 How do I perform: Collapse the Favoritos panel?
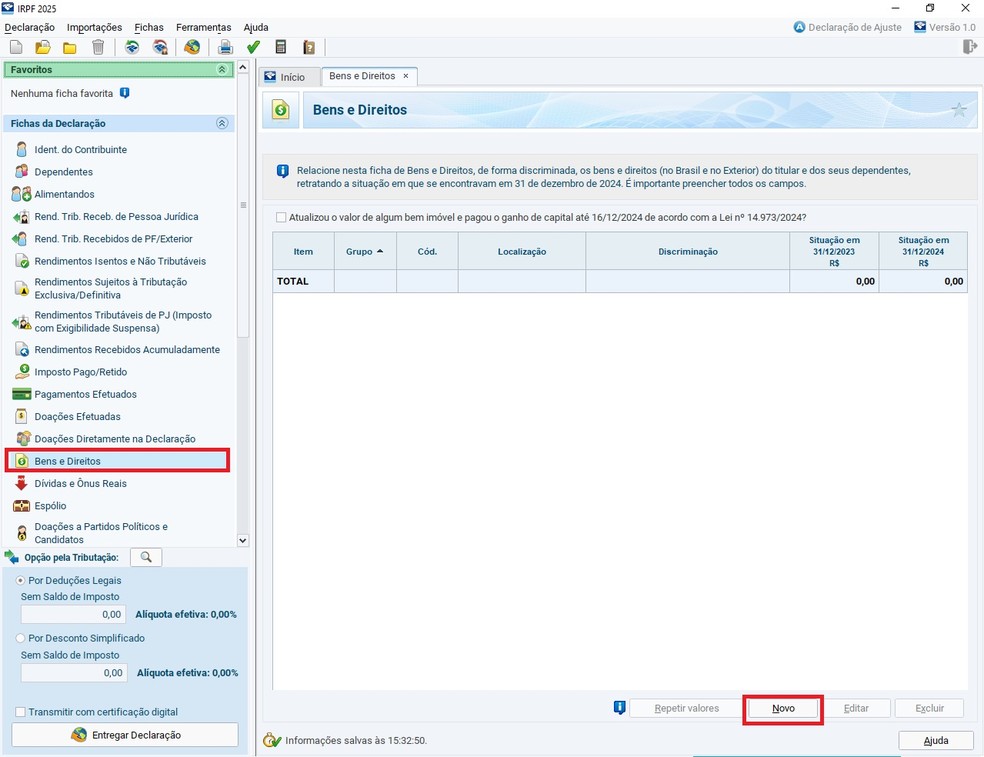point(222,70)
